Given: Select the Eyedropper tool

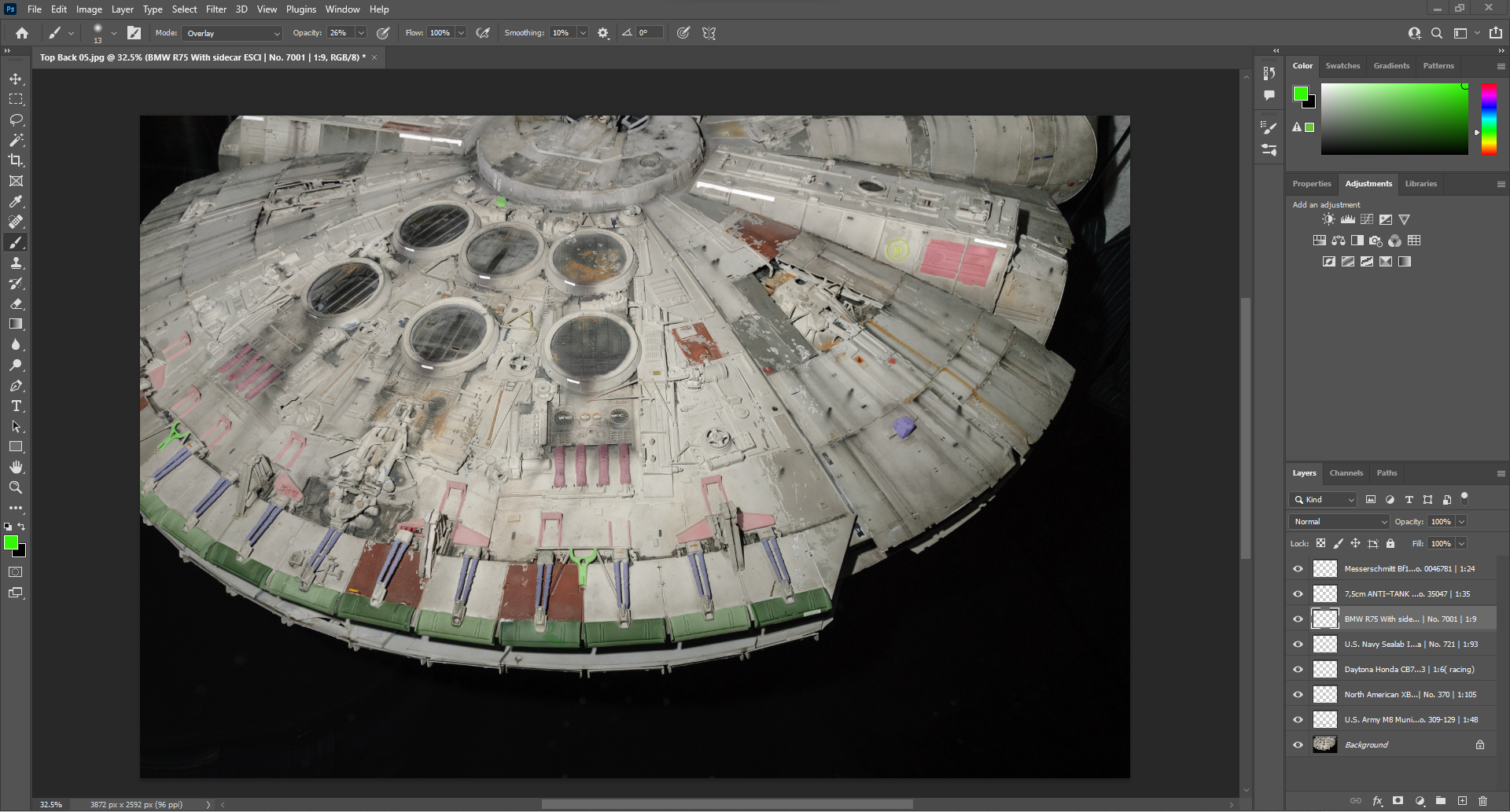Looking at the screenshot, I should click(x=16, y=201).
